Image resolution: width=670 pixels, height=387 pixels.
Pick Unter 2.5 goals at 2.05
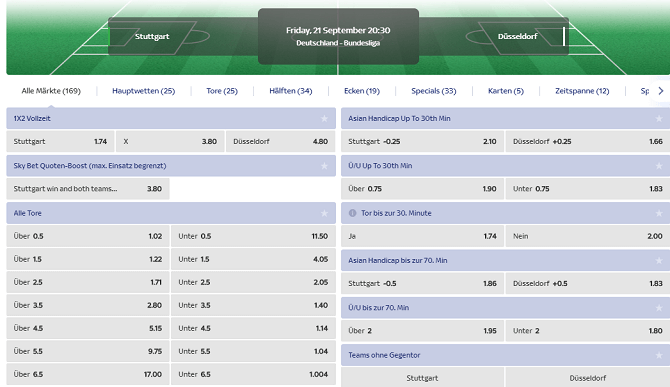pyautogui.click(x=253, y=282)
